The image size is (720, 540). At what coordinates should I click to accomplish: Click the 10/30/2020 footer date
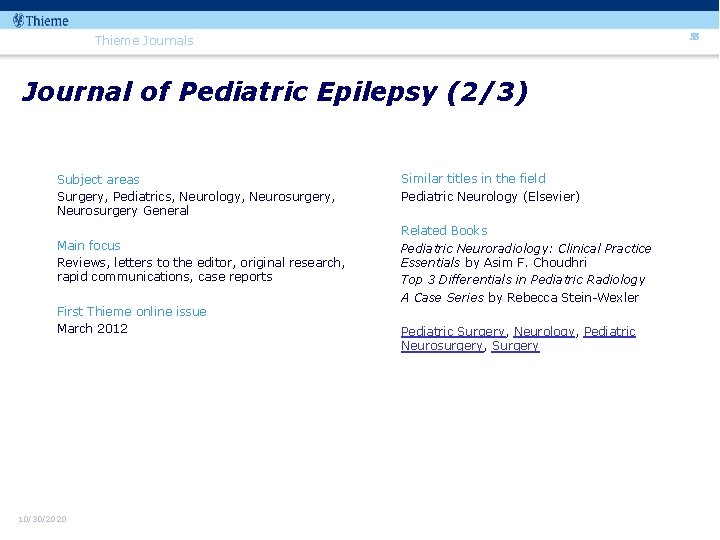[42, 519]
